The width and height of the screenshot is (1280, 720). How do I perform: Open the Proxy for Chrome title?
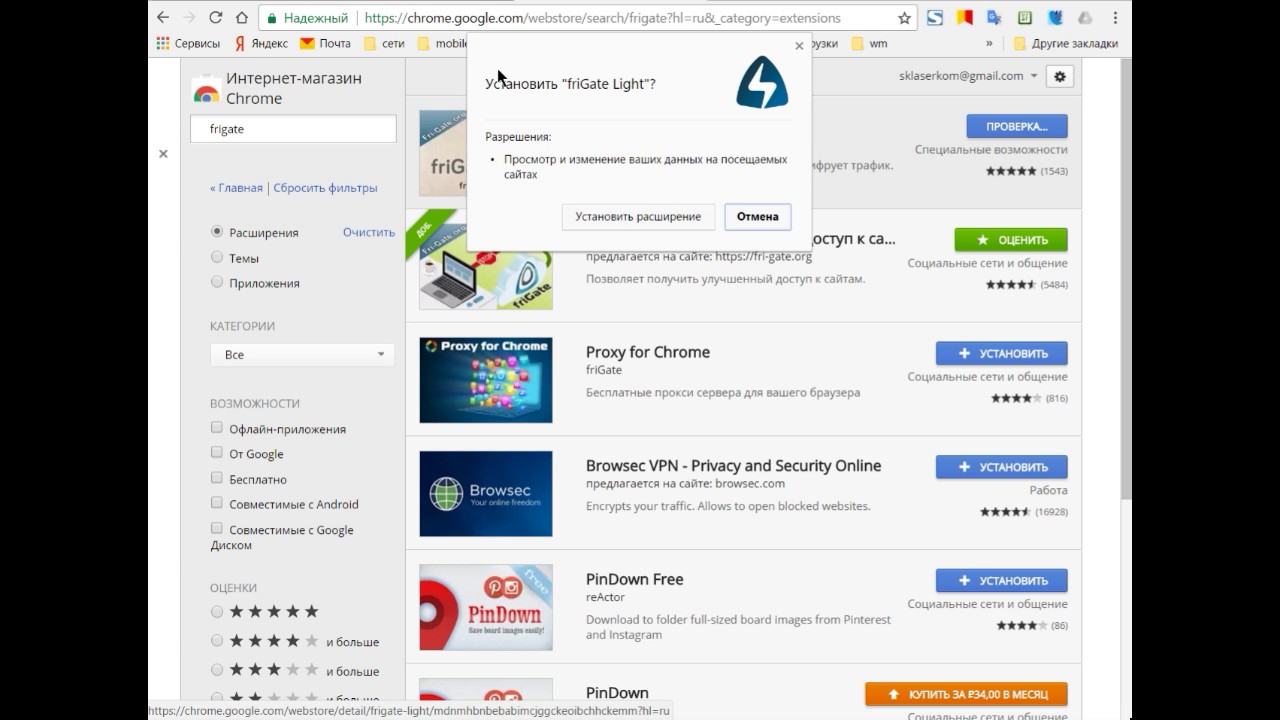[x=648, y=352]
